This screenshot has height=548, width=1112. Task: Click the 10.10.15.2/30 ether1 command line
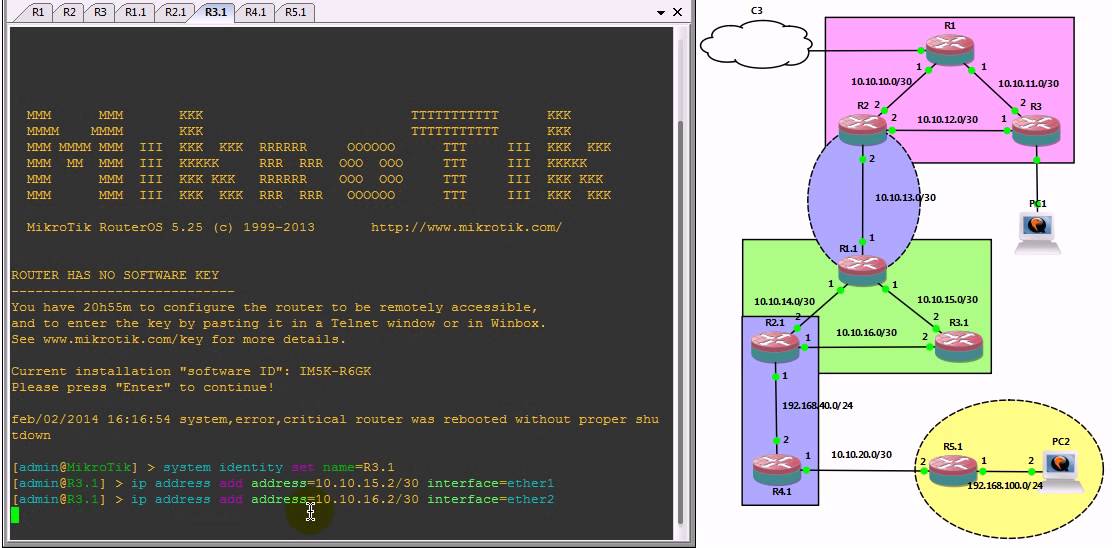343,483
